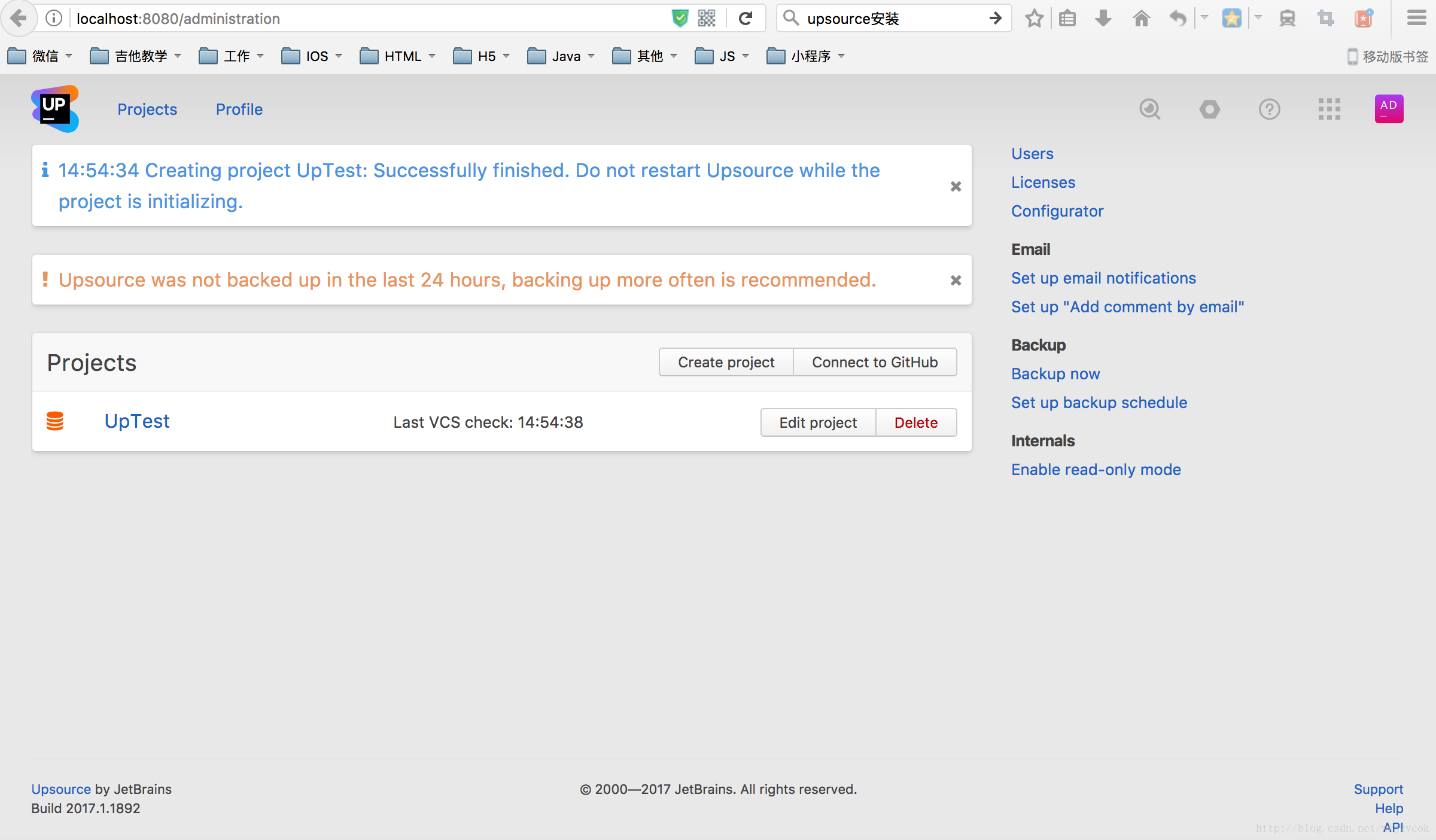The image size is (1436, 840).
Task: Open the Licenses admin link
Action: (x=1043, y=182)
